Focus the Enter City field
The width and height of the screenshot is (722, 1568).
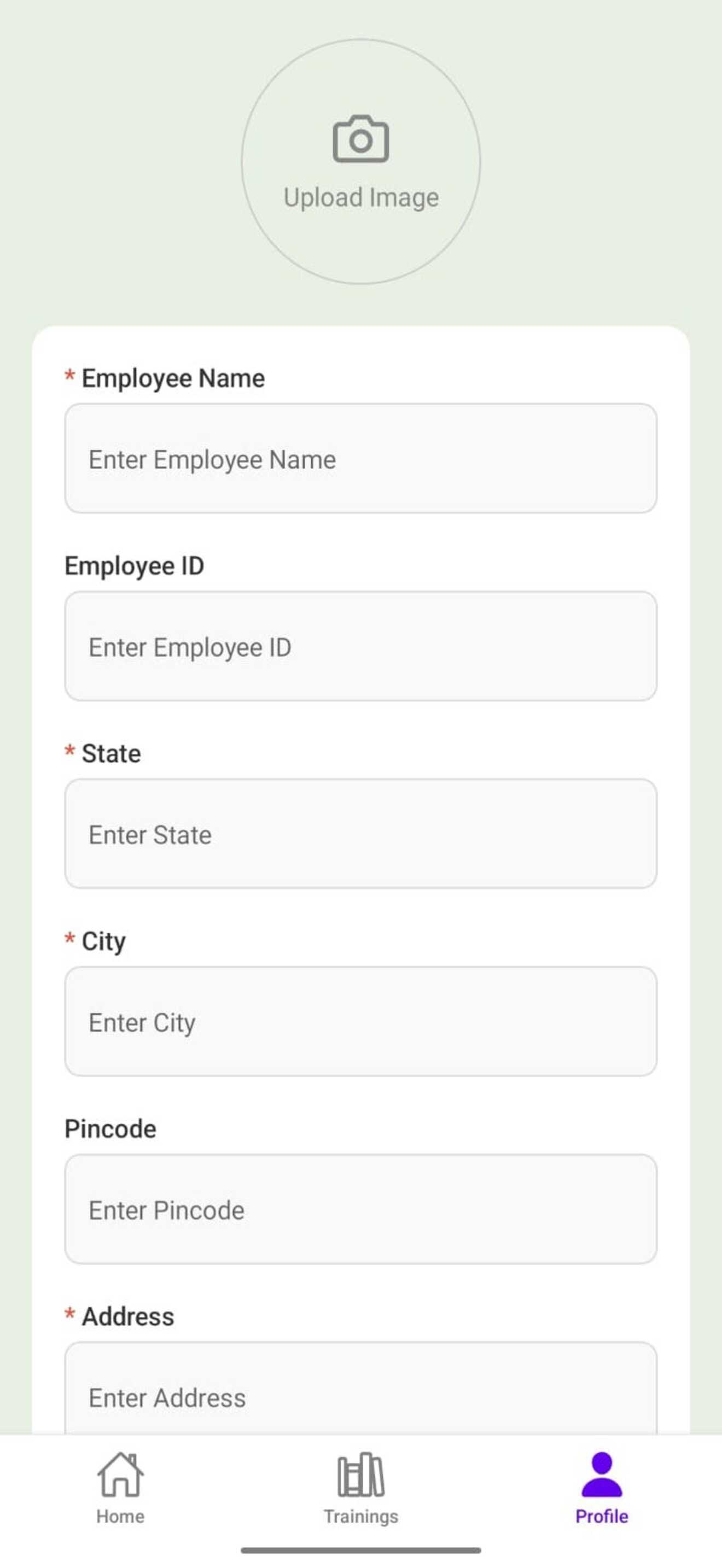pos(361,1021)
